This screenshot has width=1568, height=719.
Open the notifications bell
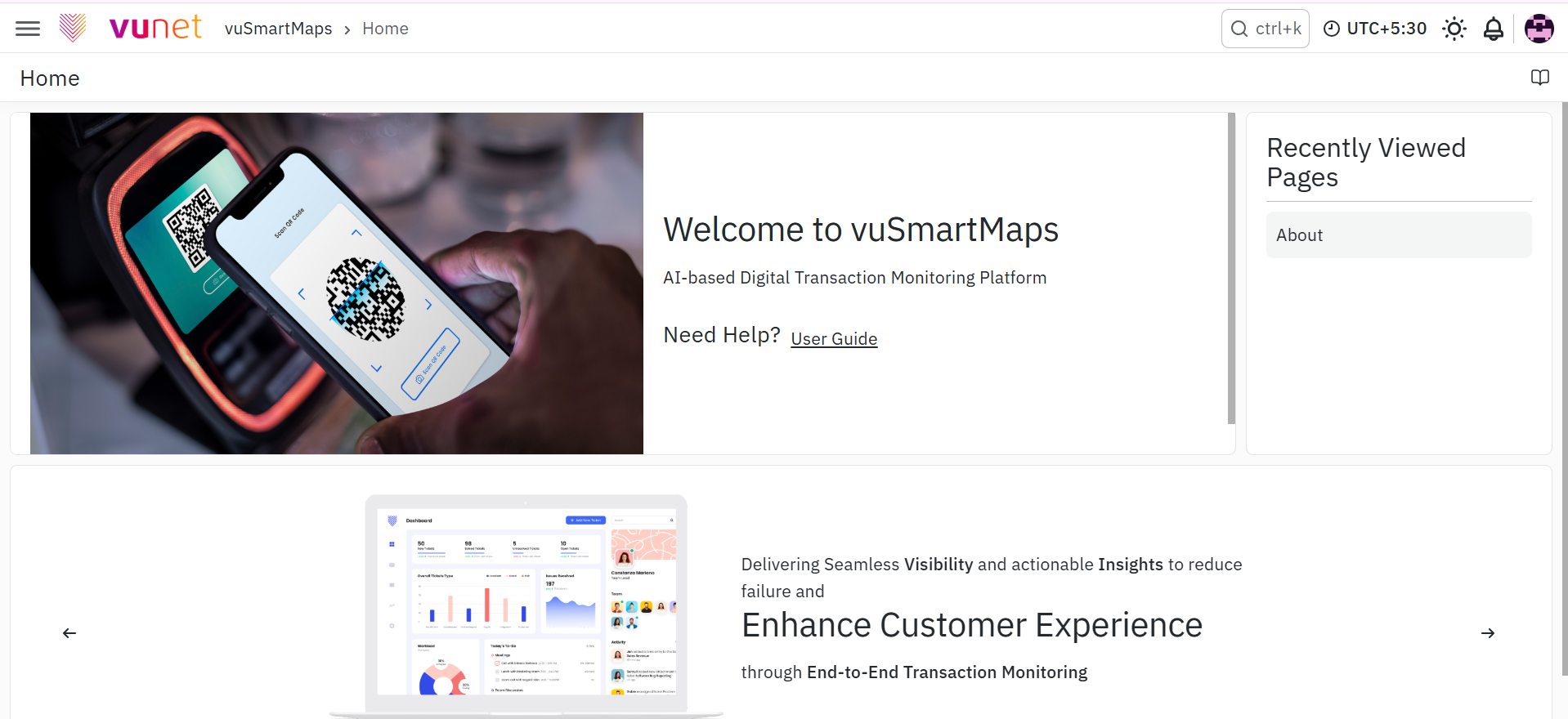point(1493,29)
